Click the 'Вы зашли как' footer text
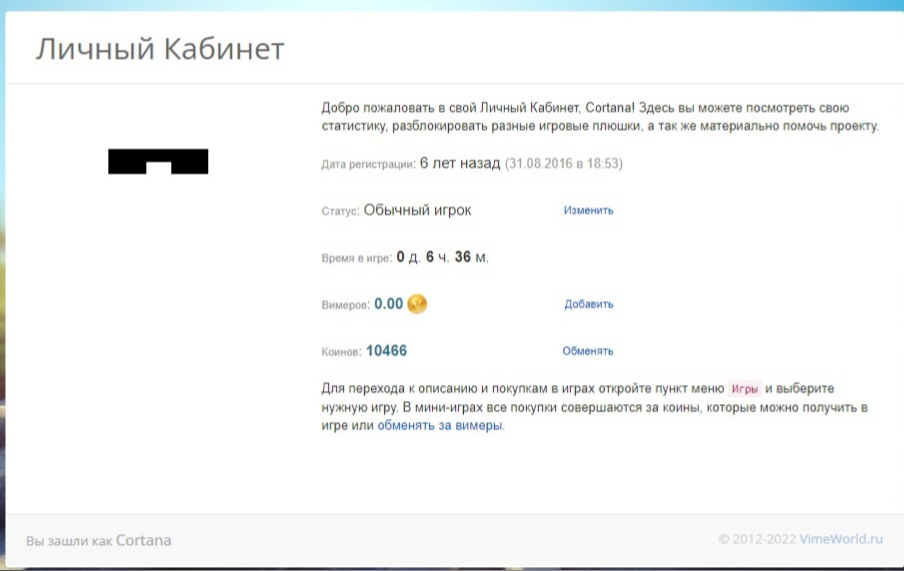The width and height of the screenshot is (904, 571). click(x=69, y=541)
